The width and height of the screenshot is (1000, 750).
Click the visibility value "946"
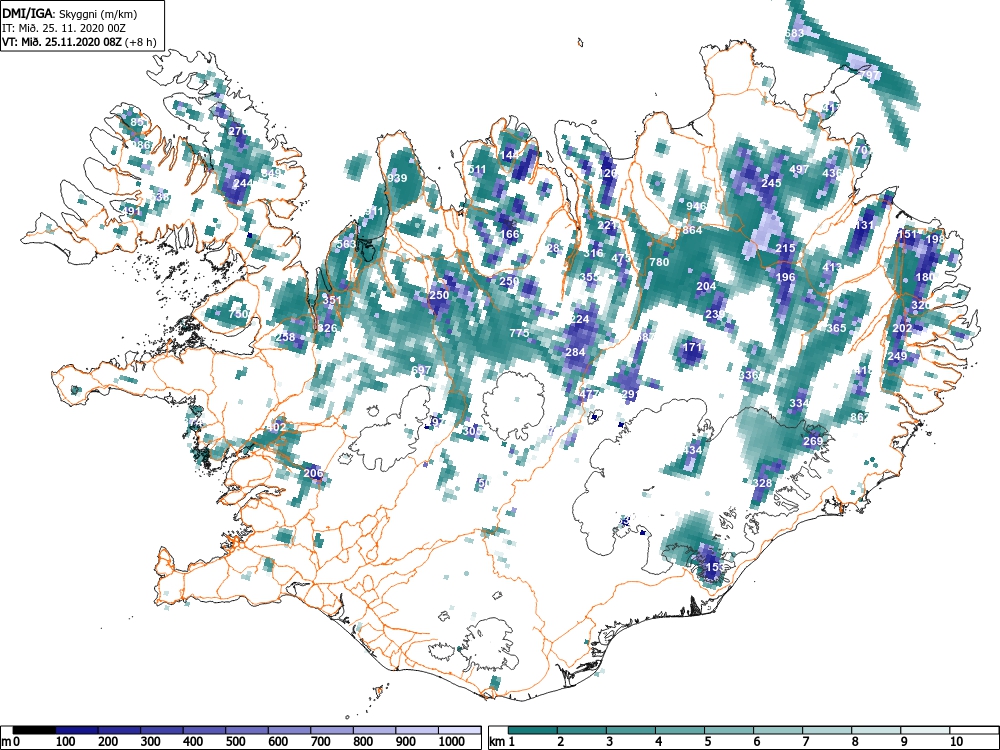point(696,206)
